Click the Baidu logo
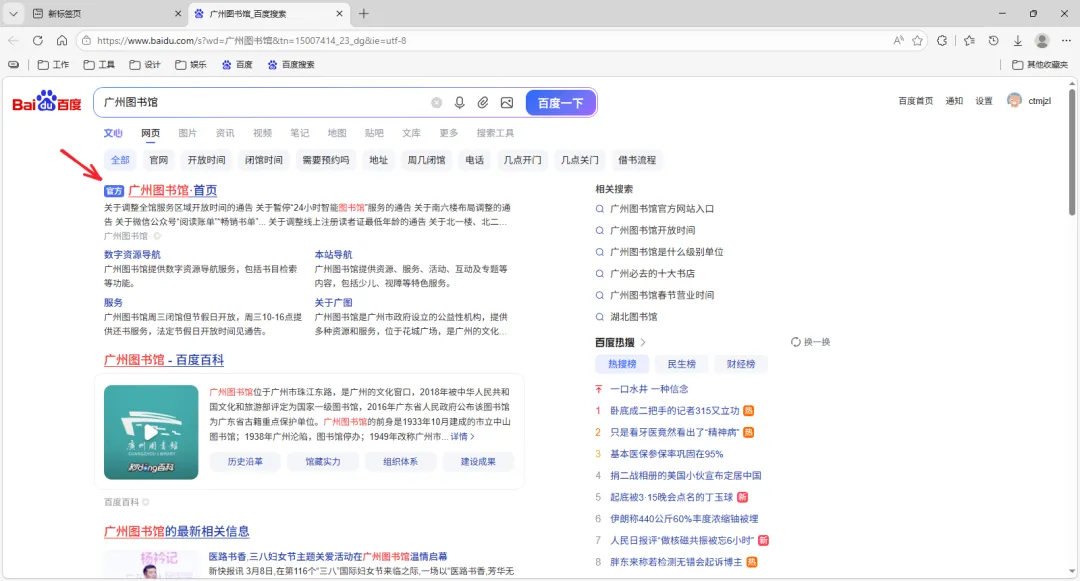 [47, 102]
